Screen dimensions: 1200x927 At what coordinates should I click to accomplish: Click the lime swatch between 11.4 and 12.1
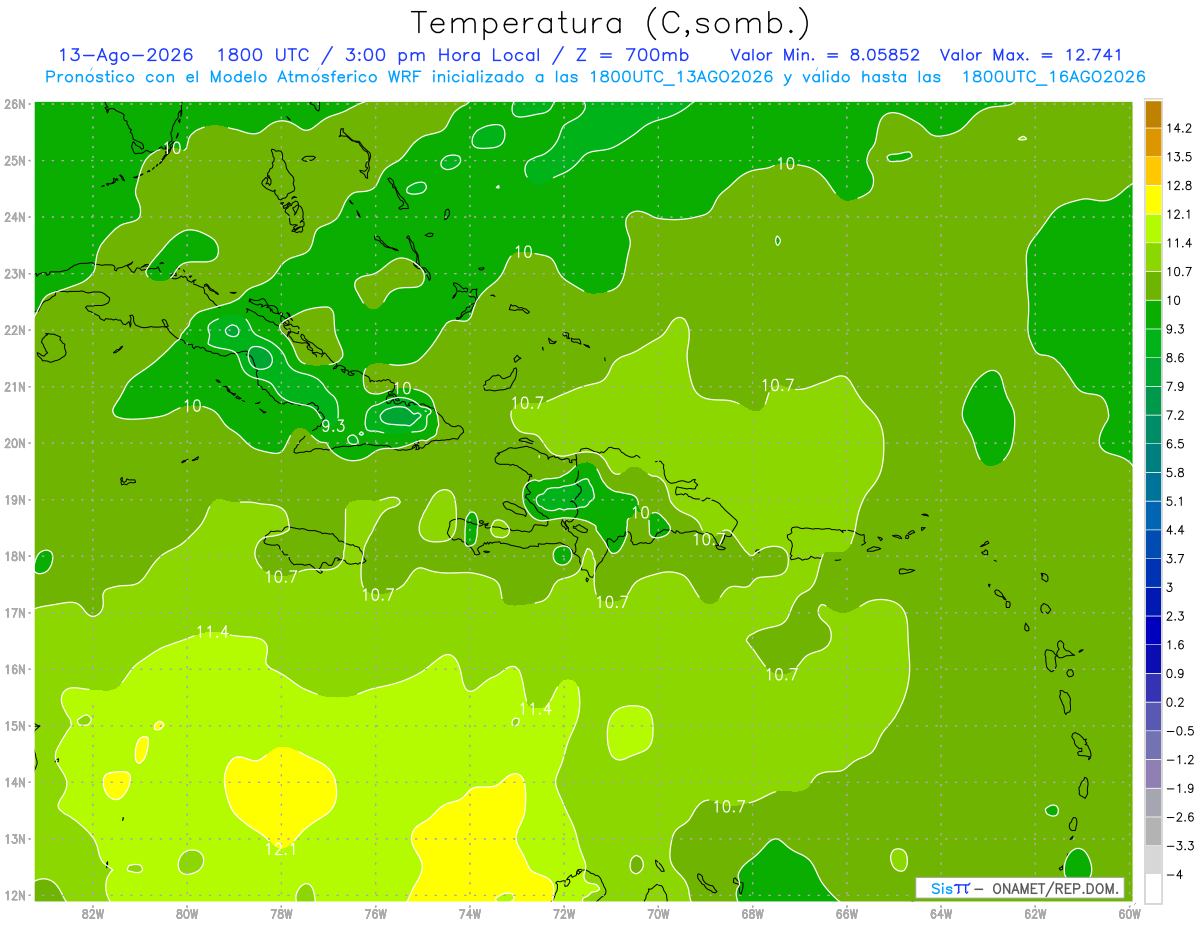point(1153,229)
